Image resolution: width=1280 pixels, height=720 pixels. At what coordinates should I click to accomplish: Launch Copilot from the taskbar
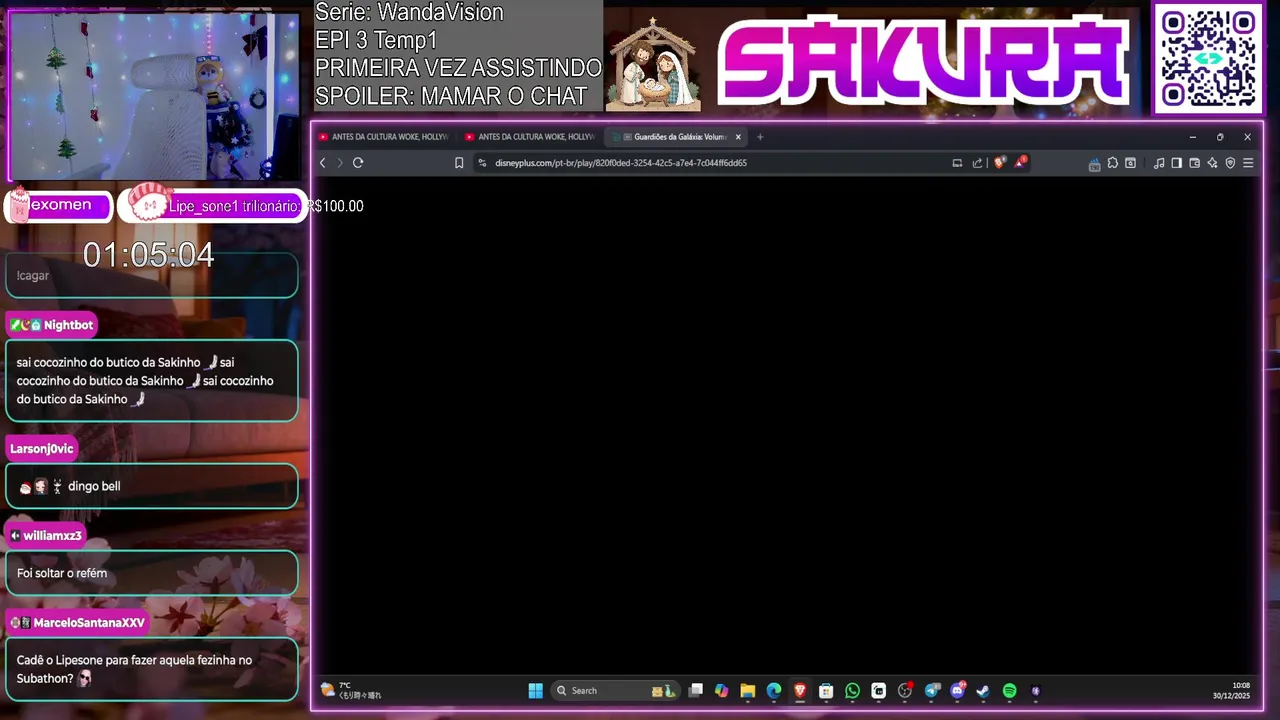pos(721,691)
